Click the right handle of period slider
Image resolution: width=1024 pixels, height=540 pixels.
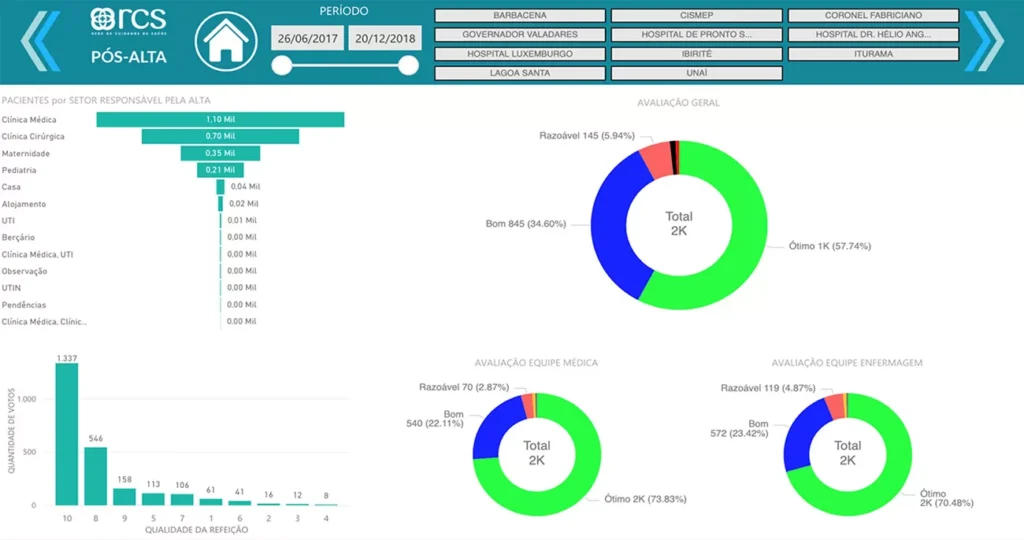[408, 66]
